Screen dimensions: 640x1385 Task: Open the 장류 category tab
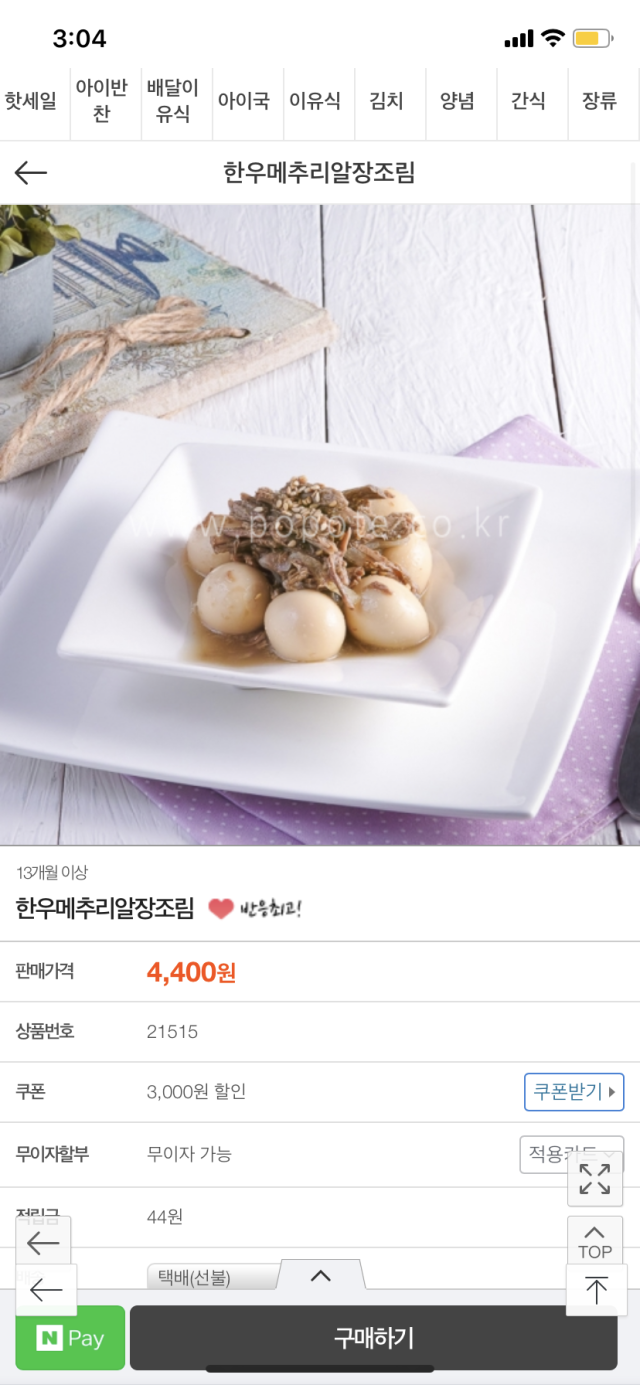599,101
